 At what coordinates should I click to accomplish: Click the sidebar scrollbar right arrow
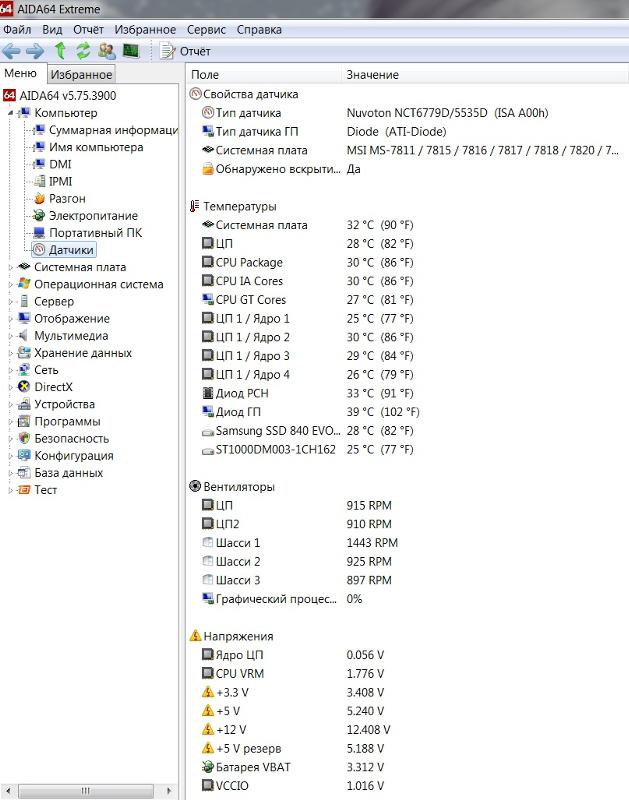coord(170,791)
